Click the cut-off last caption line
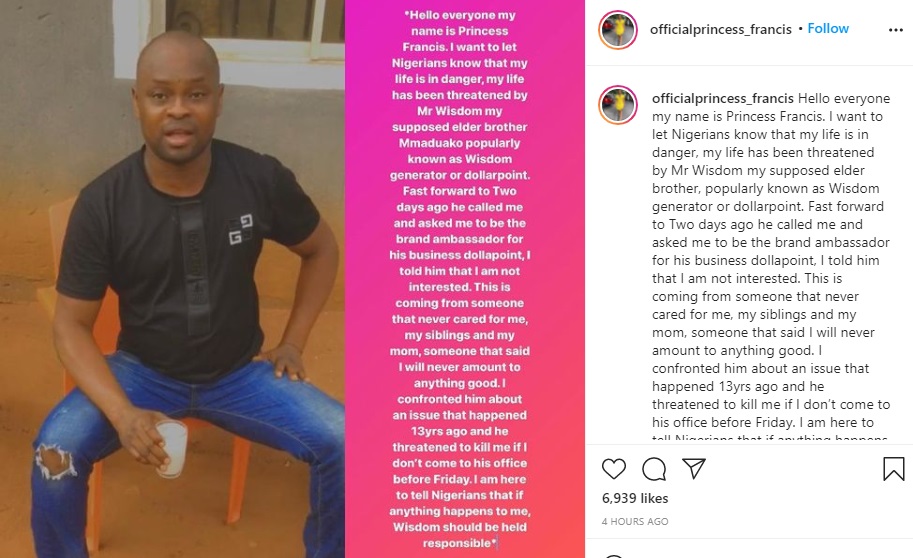 [x=770, y=437]
